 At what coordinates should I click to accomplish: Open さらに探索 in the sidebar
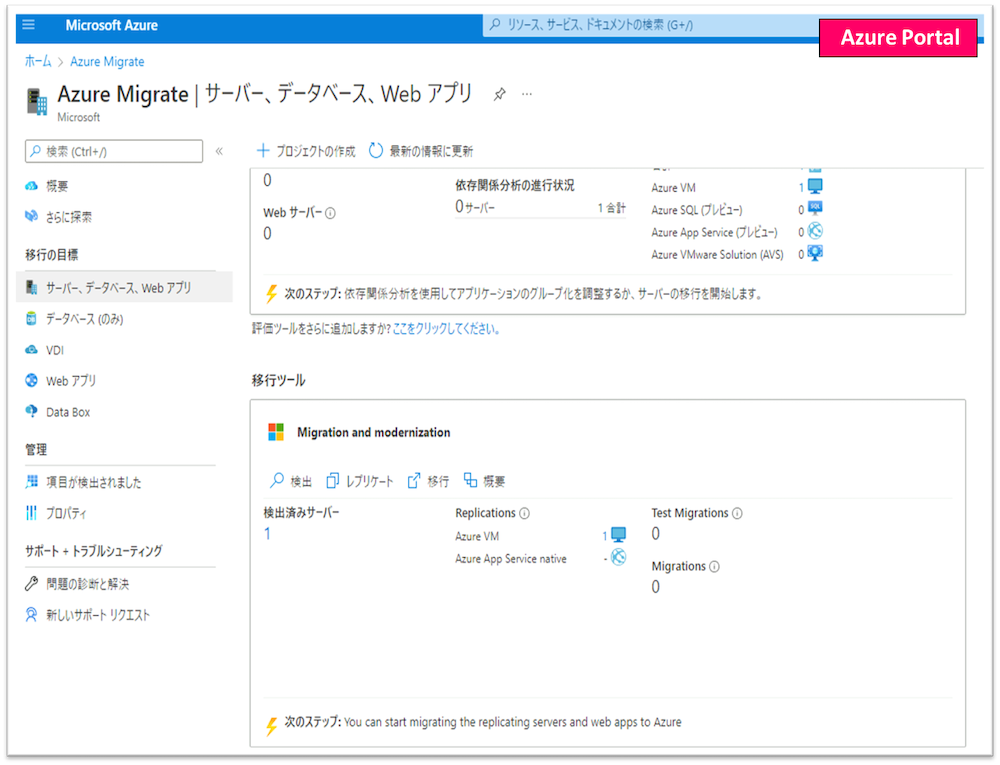click(x=58, y=217)
